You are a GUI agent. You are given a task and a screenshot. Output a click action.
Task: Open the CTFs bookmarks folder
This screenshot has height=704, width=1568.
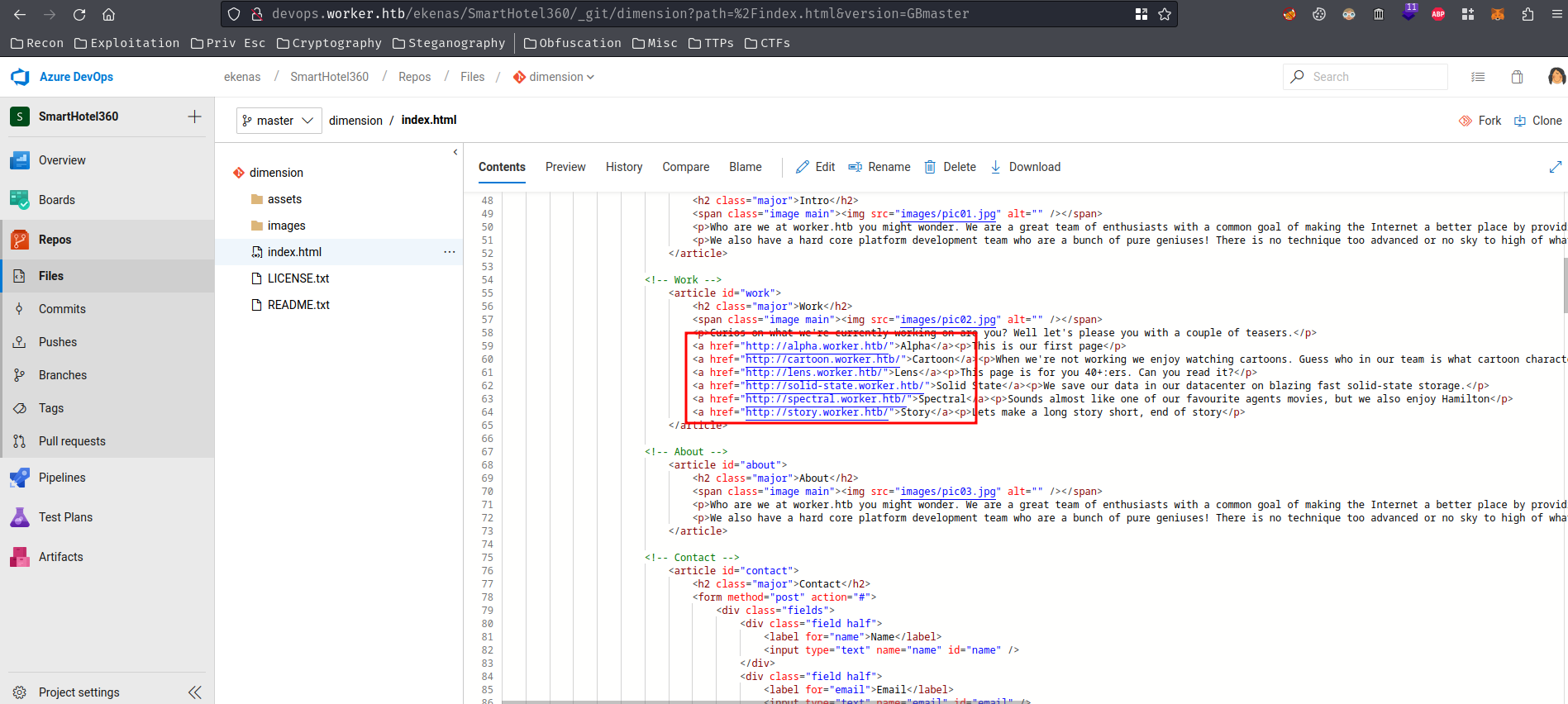coord(767,43)
